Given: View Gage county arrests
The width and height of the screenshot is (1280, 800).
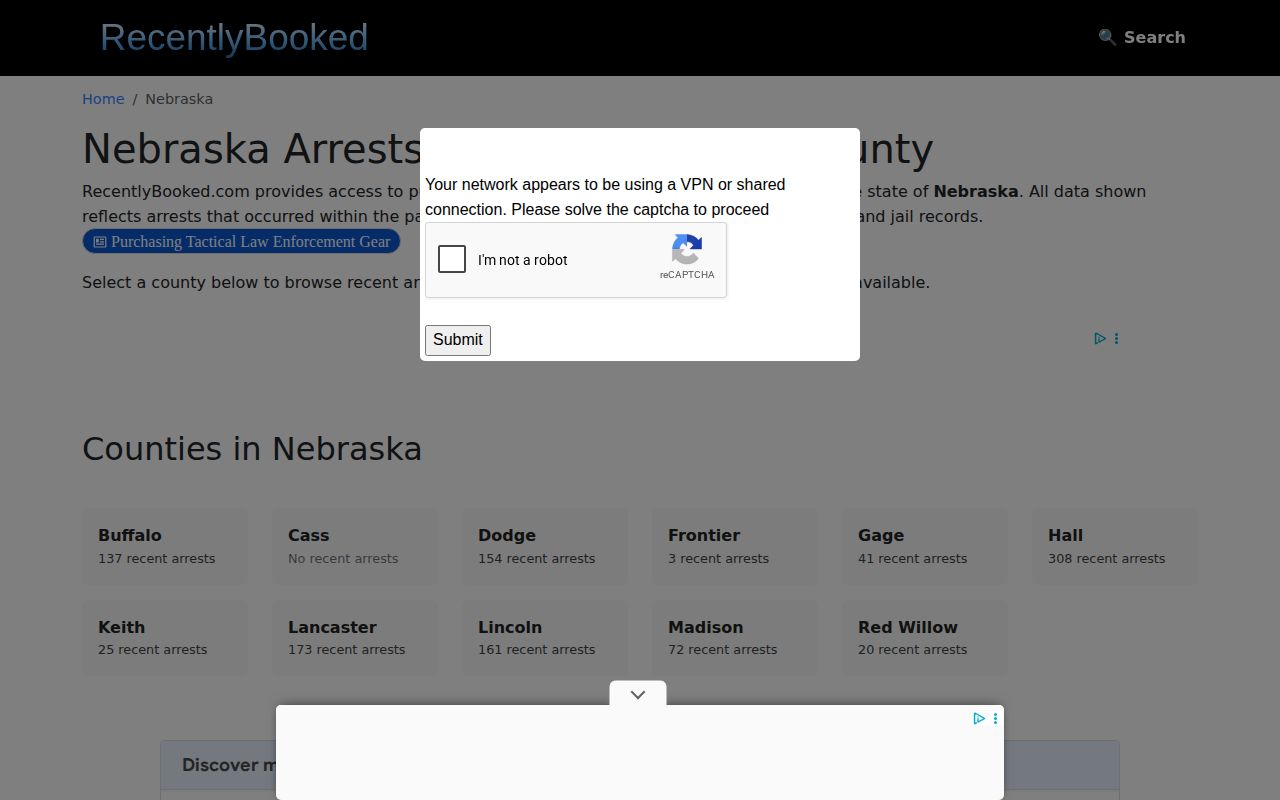Looking at the screenshot, I should 925,546.
